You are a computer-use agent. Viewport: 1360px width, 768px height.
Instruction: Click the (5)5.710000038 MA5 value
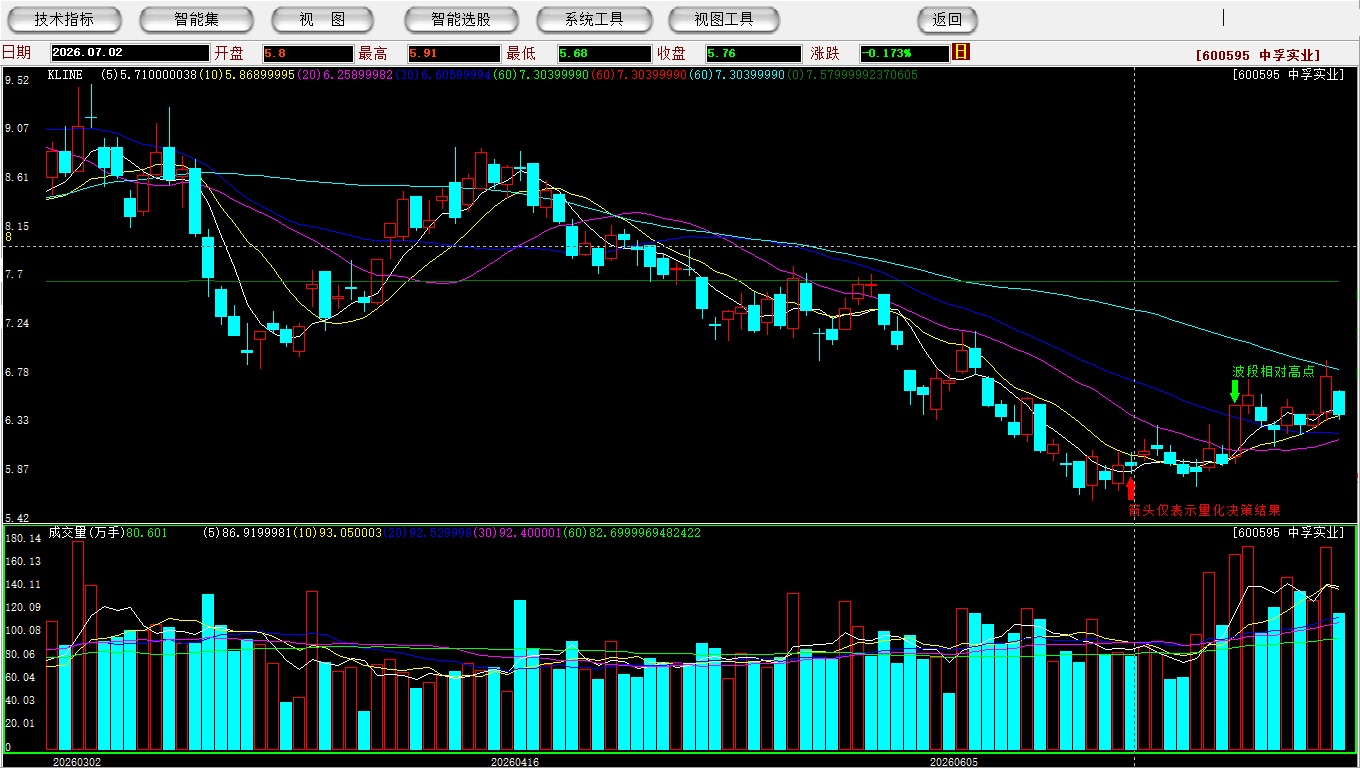[149, 75]
